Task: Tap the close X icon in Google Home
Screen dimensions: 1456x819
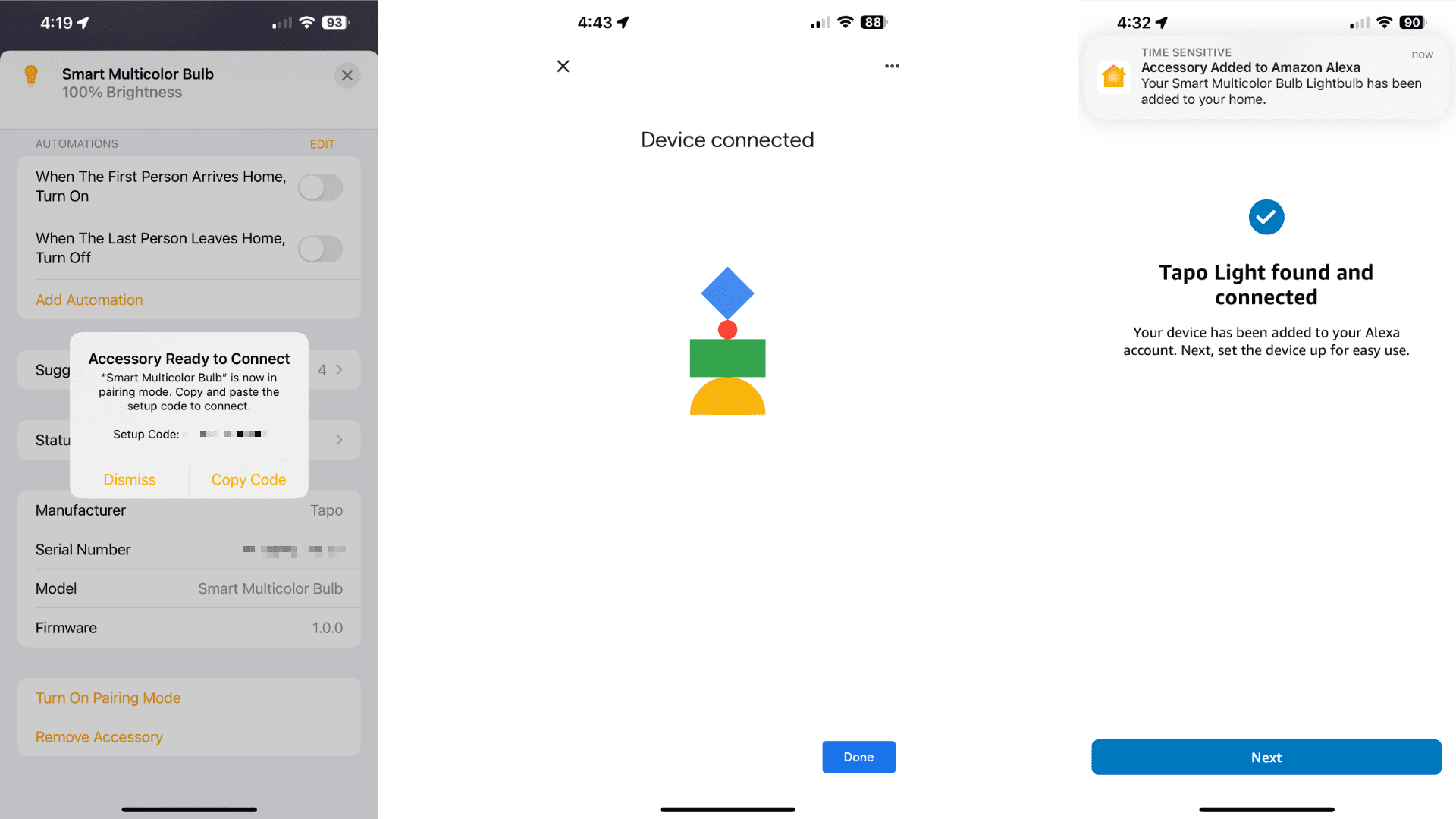Action: (564, 66)
